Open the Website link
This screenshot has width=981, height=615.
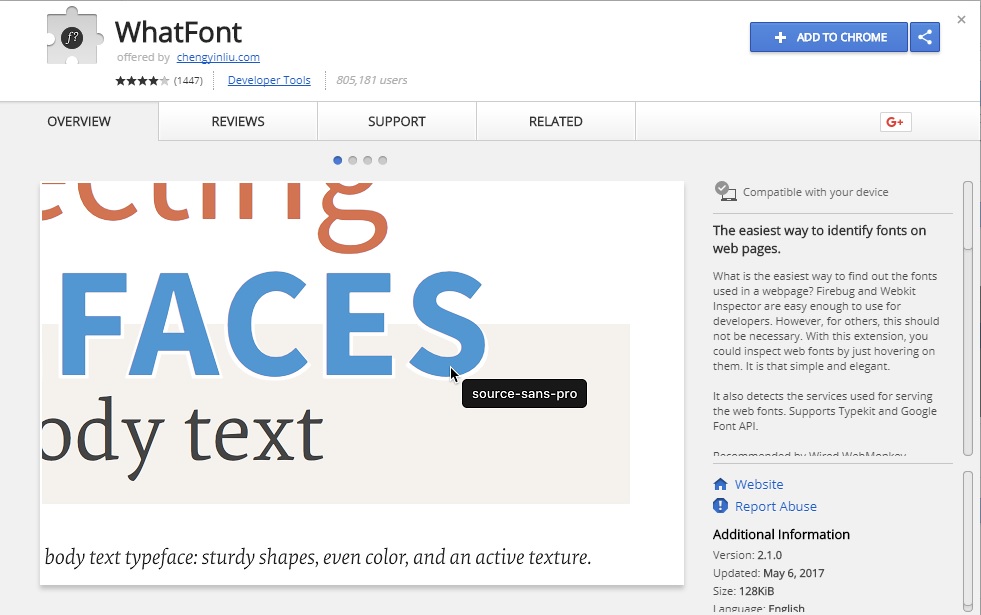tap(759, 484)
